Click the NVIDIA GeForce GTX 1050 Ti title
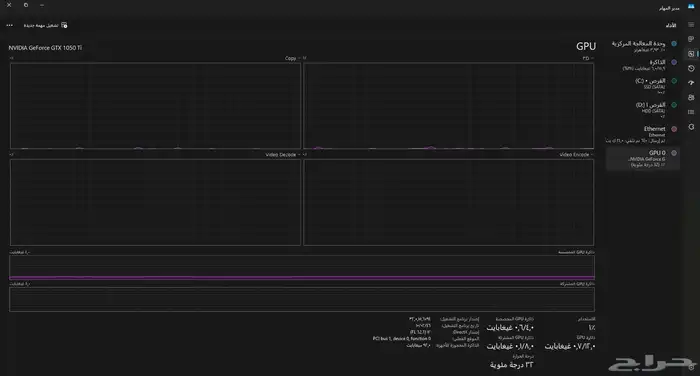The image size is (700, 376). (45, 48)
